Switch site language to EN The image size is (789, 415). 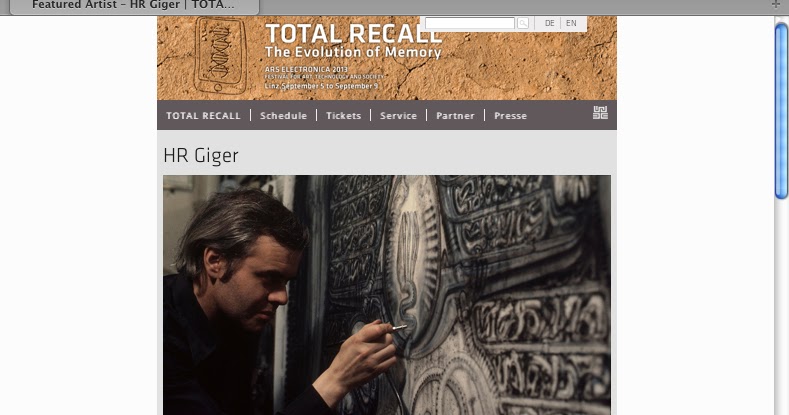pyautogui.click(x=571, y=23)
